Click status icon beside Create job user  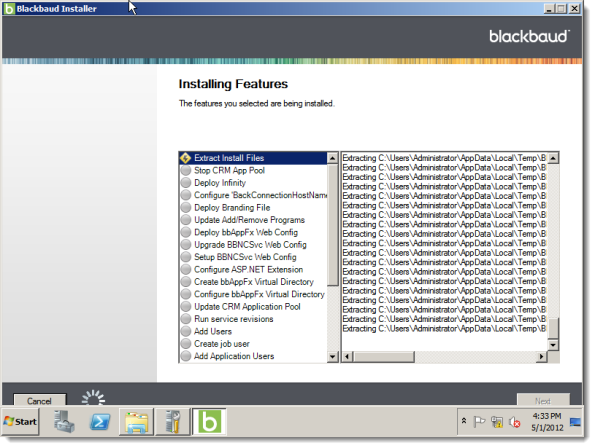pyautogui.click(x=186, y=344)
